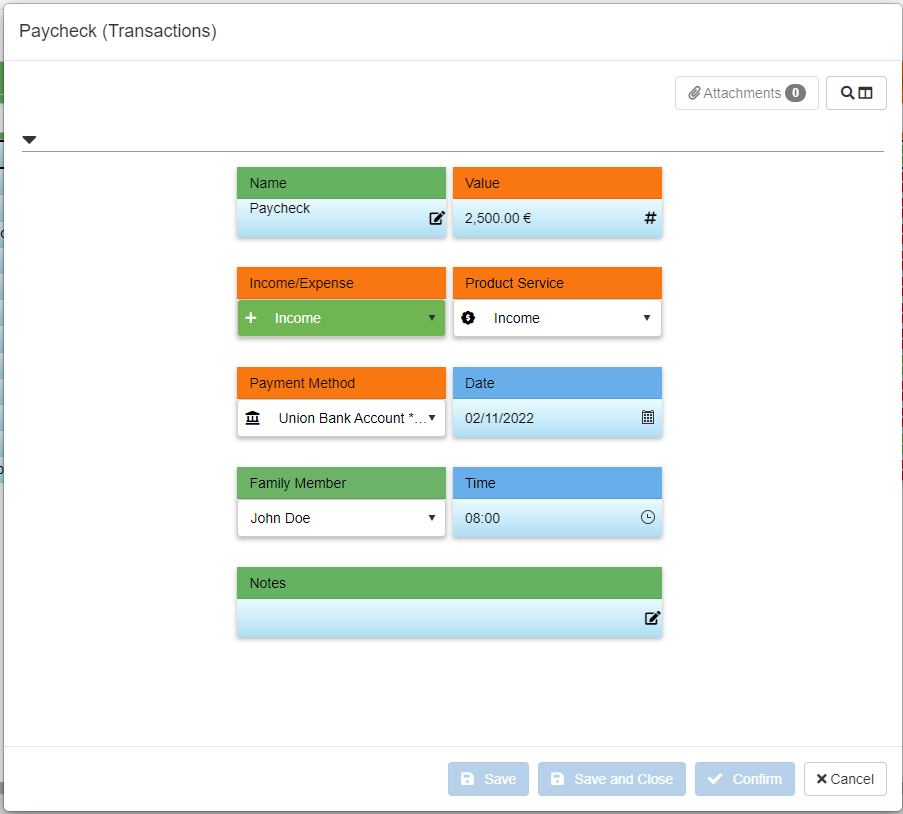Expand the Product Service dropdown
Viewport: 903px width, 814px height.
click(557, 318)
